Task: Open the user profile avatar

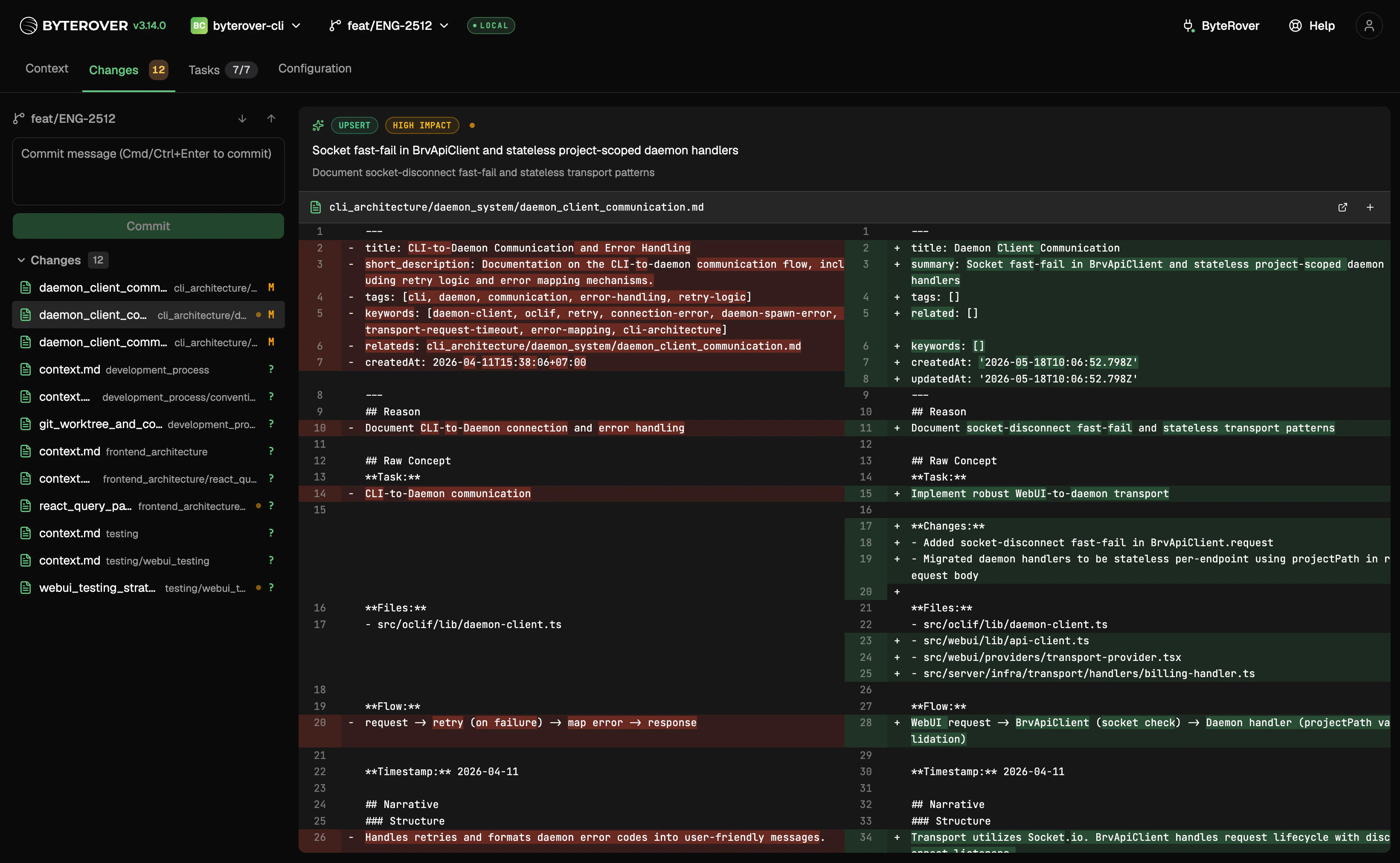Action: (x=1368, y=26)
